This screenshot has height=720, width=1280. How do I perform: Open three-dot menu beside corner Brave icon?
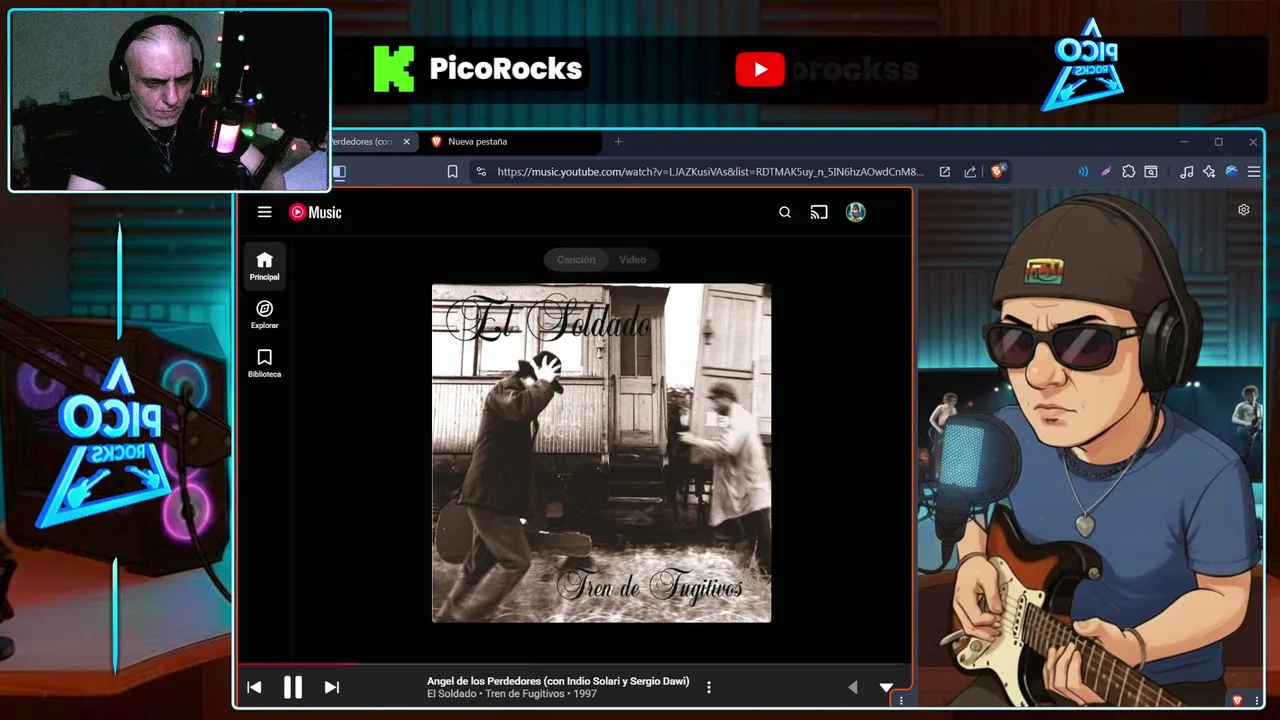[1257, 701]
